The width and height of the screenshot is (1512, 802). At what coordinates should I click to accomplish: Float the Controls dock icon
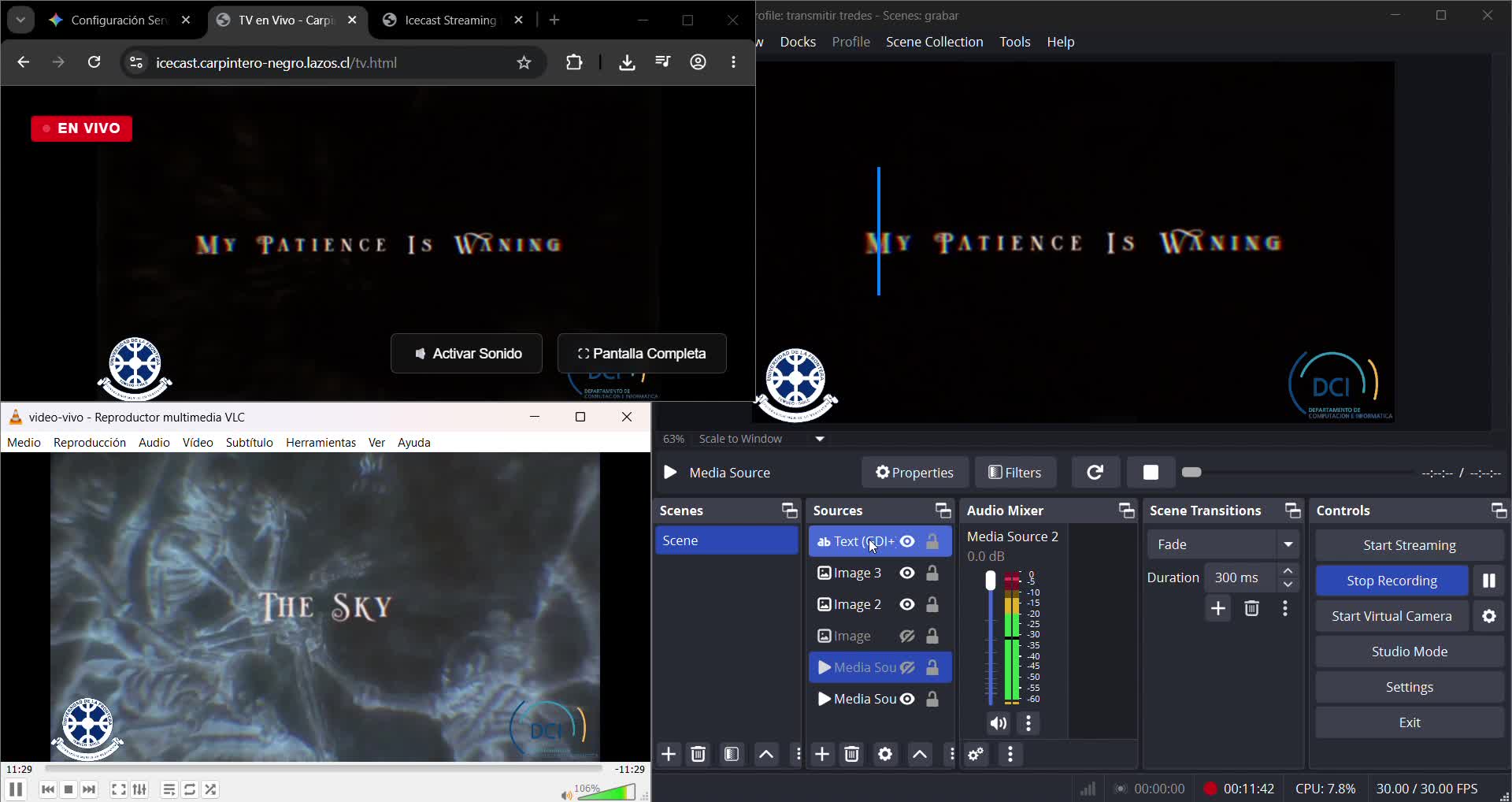[x=1499, y=511]
